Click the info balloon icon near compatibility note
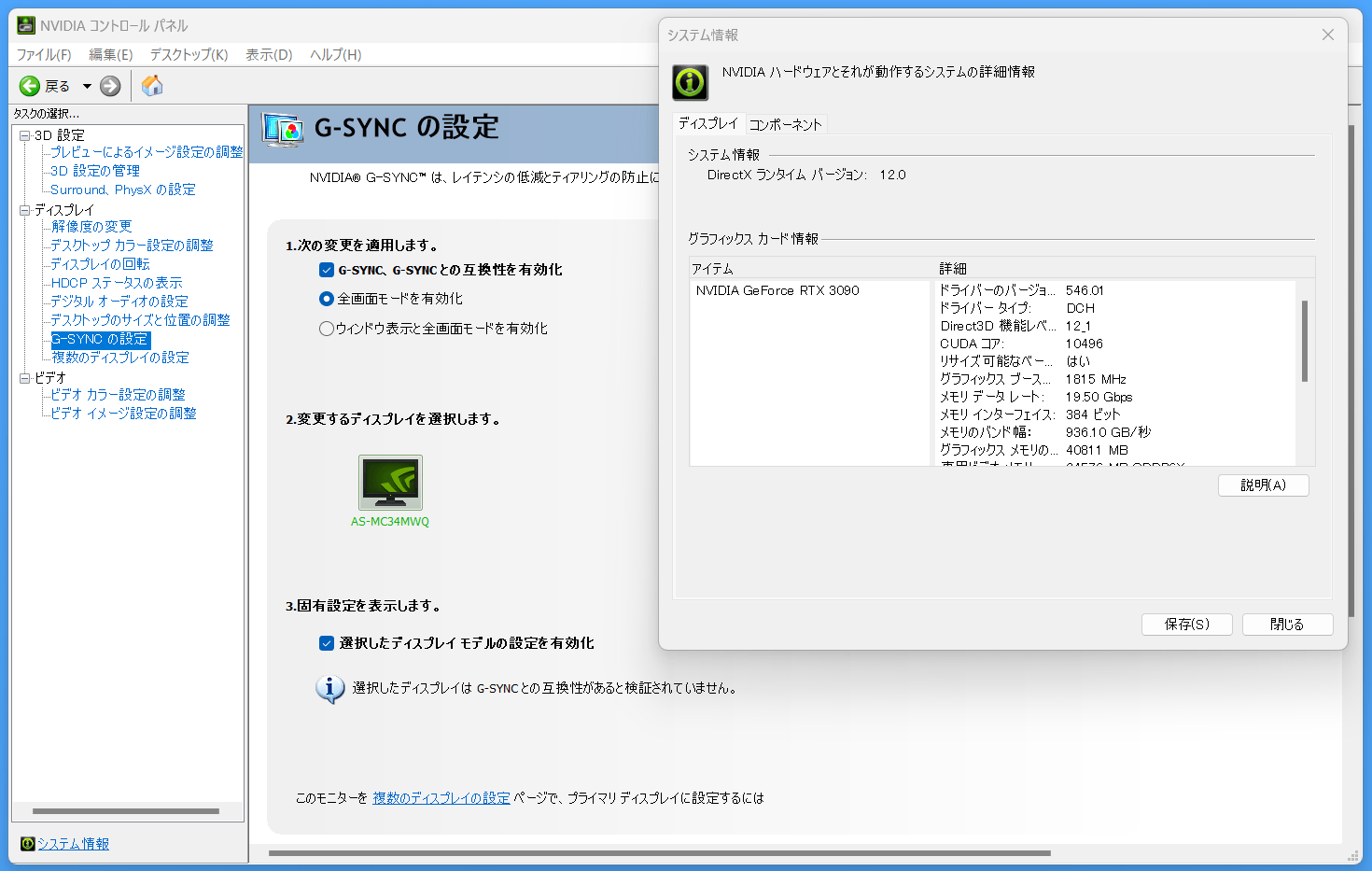The width and height of the screenshot is (1372, 871). click(x=329, y=689)
